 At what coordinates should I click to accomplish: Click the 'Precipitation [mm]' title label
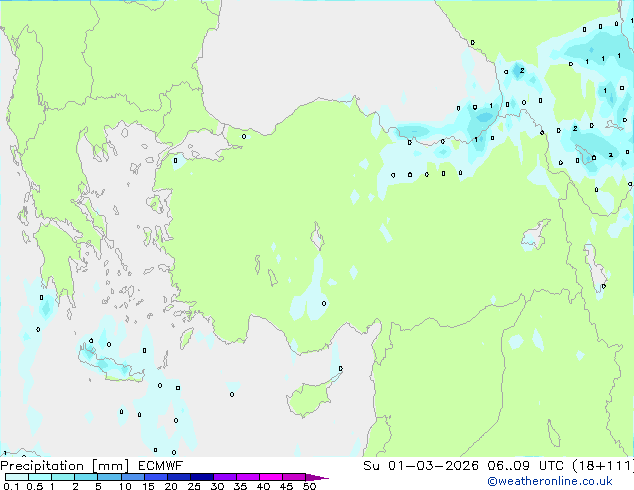pyautogui.click(x=65, y=466)
